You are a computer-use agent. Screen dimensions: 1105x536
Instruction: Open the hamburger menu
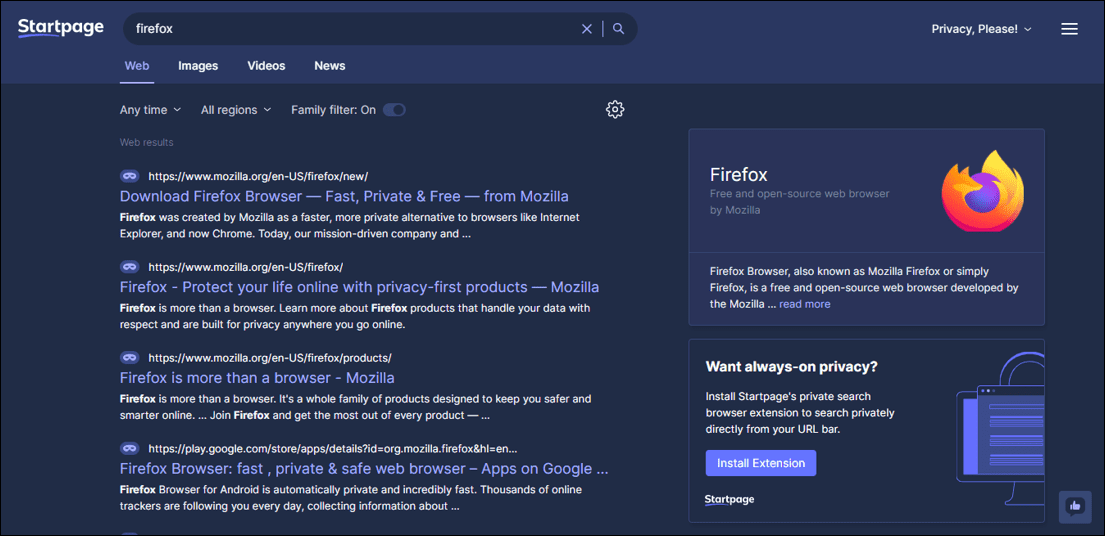coord(1069,29)
